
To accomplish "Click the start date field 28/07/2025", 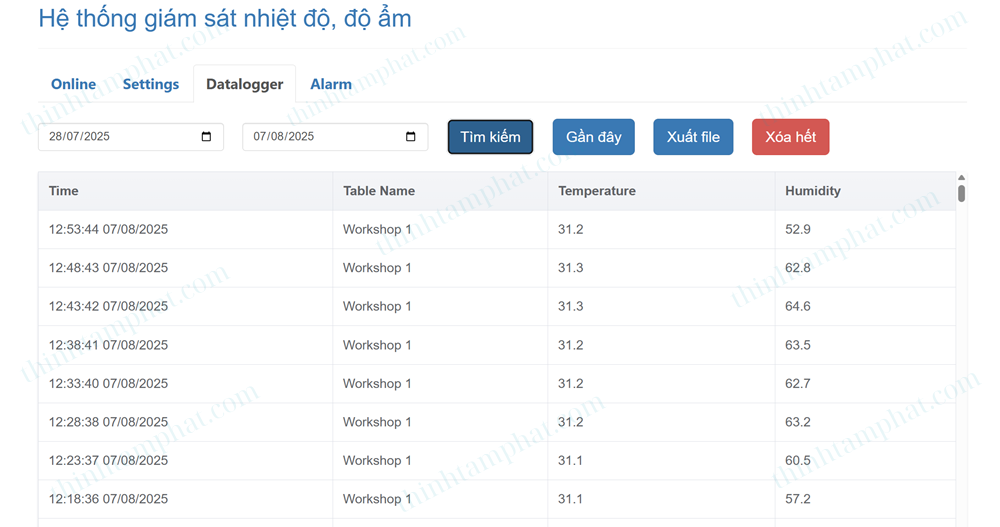I will [x=110, y=137].
